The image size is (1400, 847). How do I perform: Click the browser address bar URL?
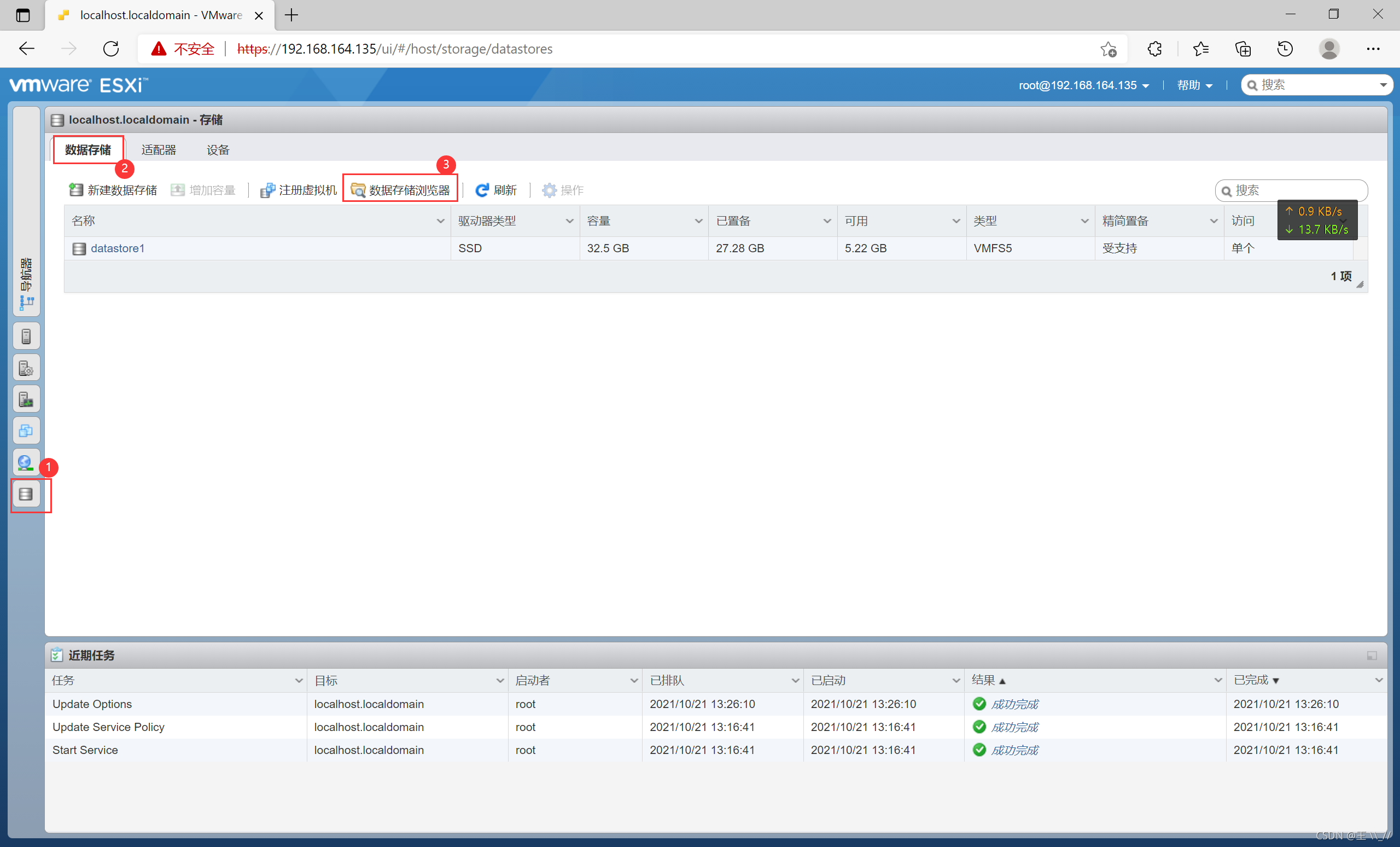click(395, 49)
